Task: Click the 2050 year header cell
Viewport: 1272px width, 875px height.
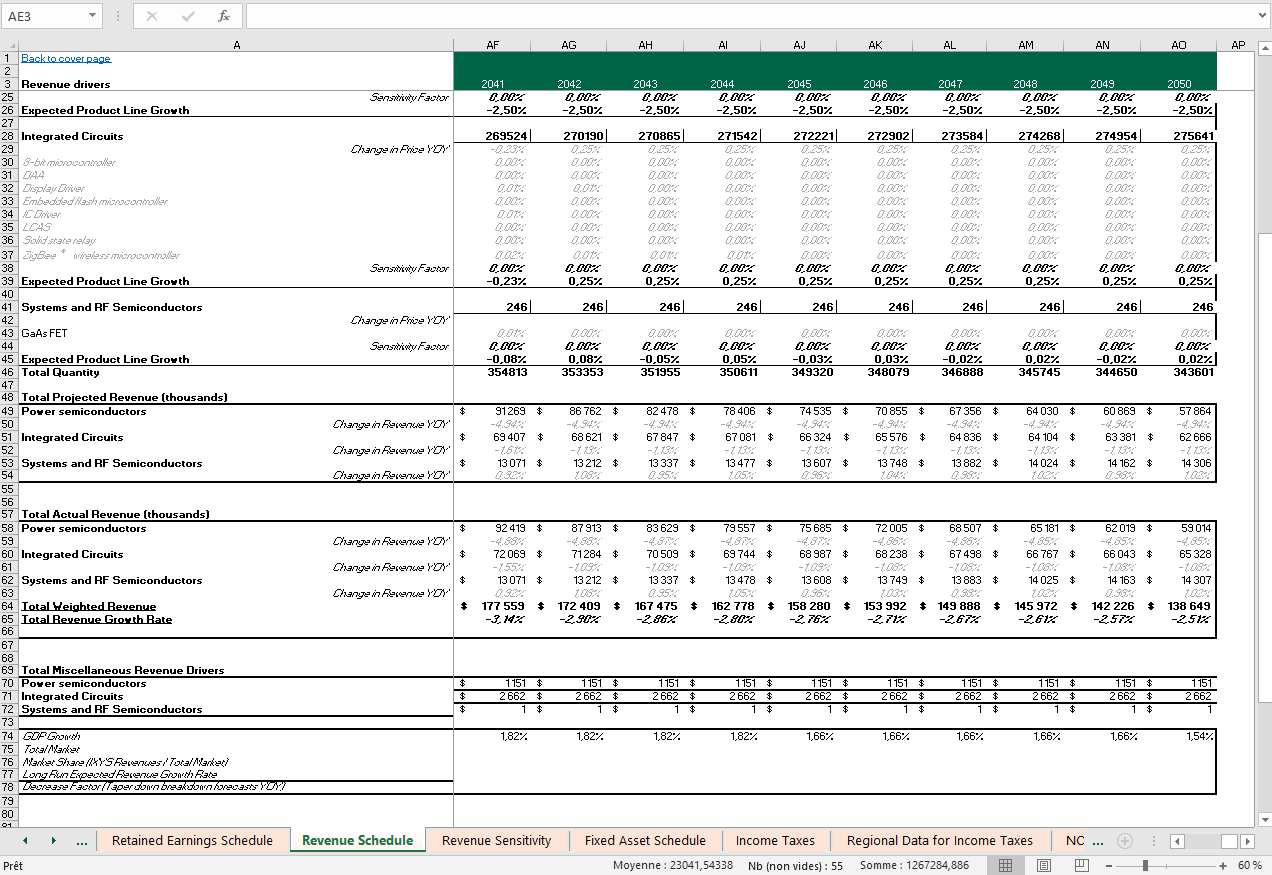Action: pyautogui.click(x=1179, y=84)
